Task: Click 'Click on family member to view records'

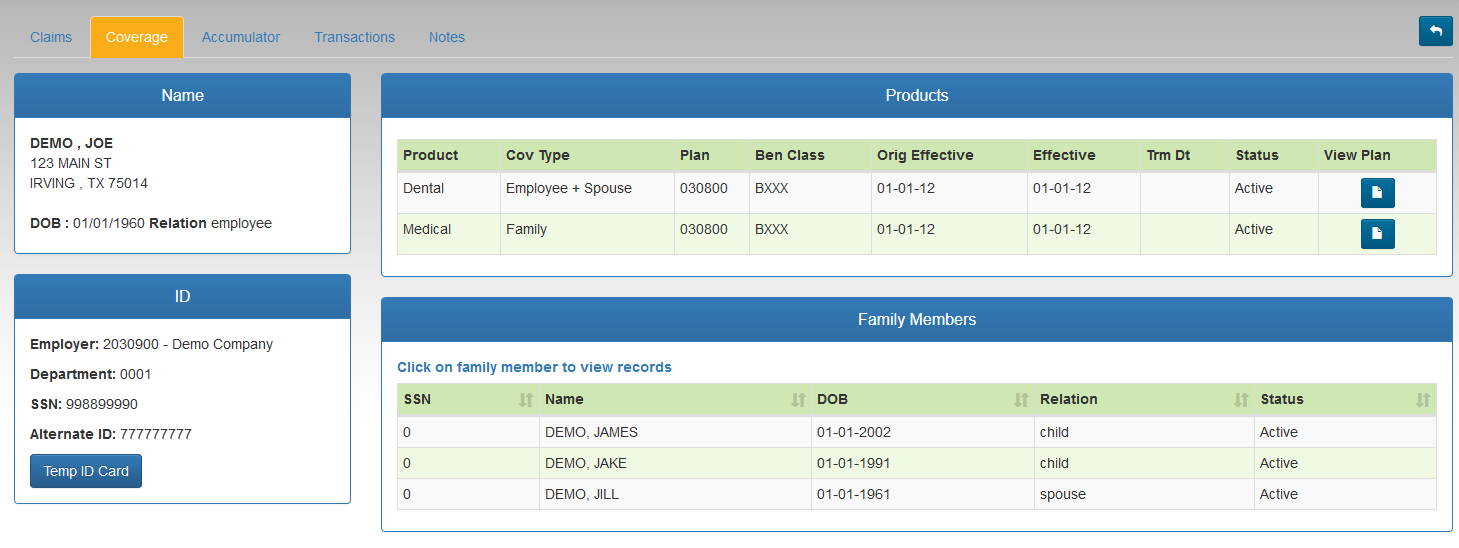Action: [534, 367]
